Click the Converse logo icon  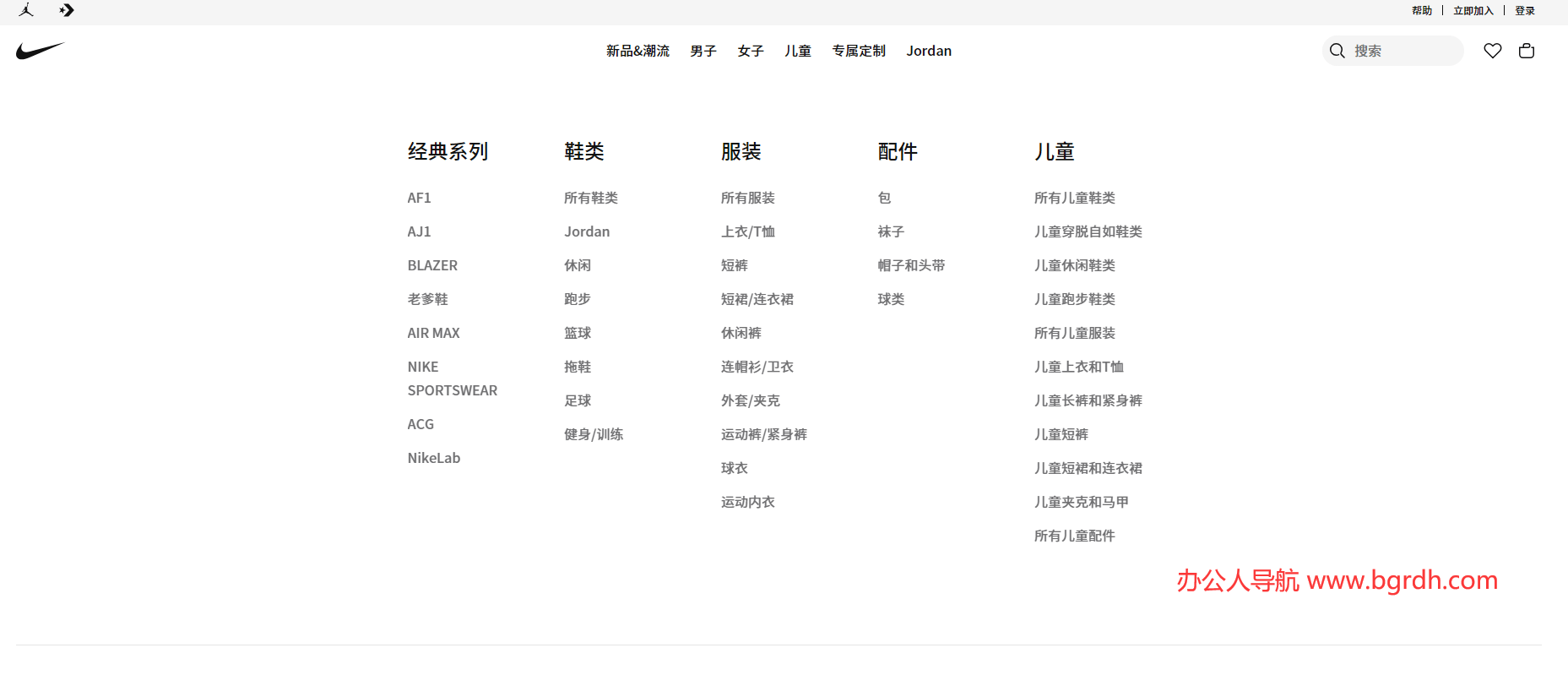click(x=67, y=10)
